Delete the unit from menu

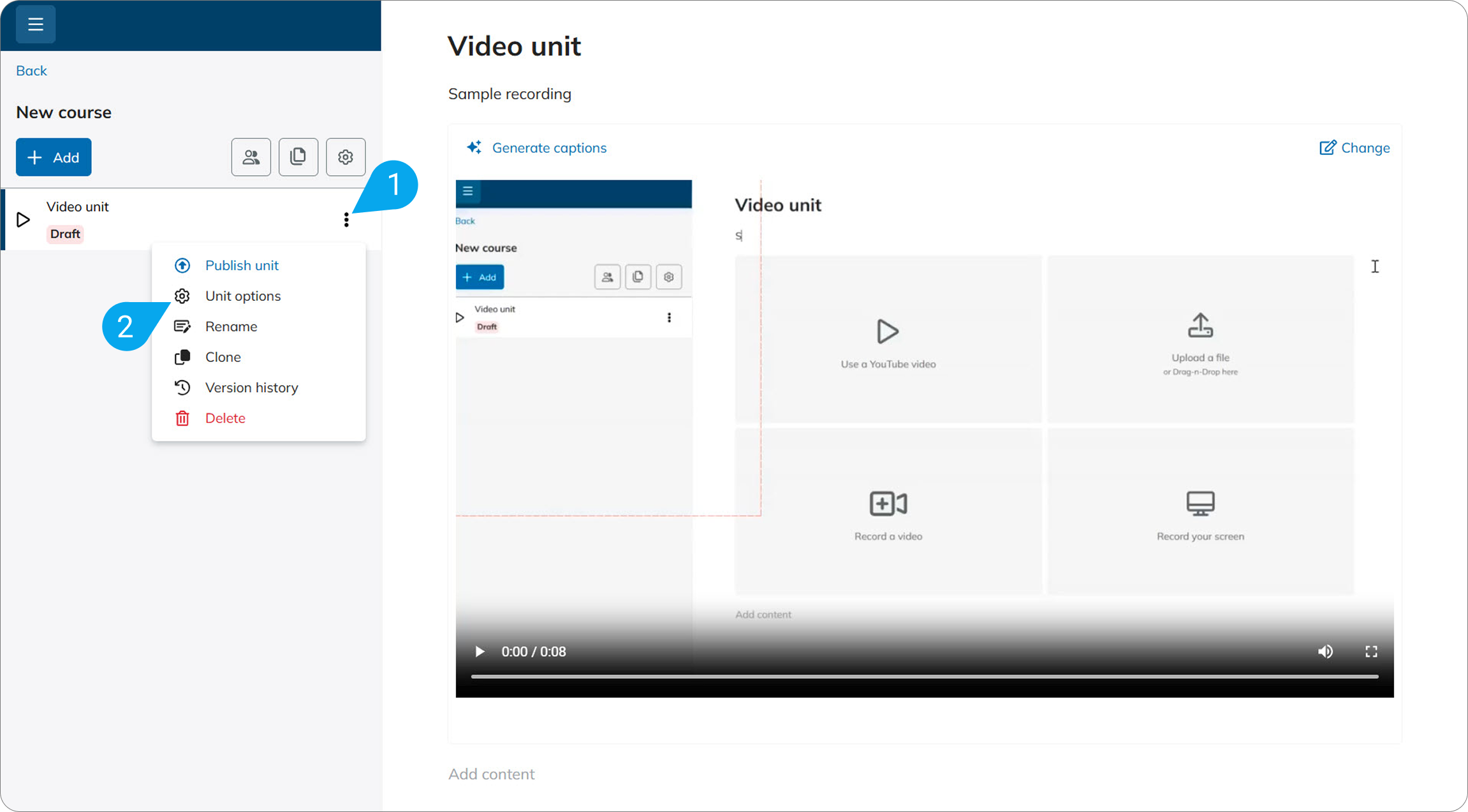[x=225, y=418]
